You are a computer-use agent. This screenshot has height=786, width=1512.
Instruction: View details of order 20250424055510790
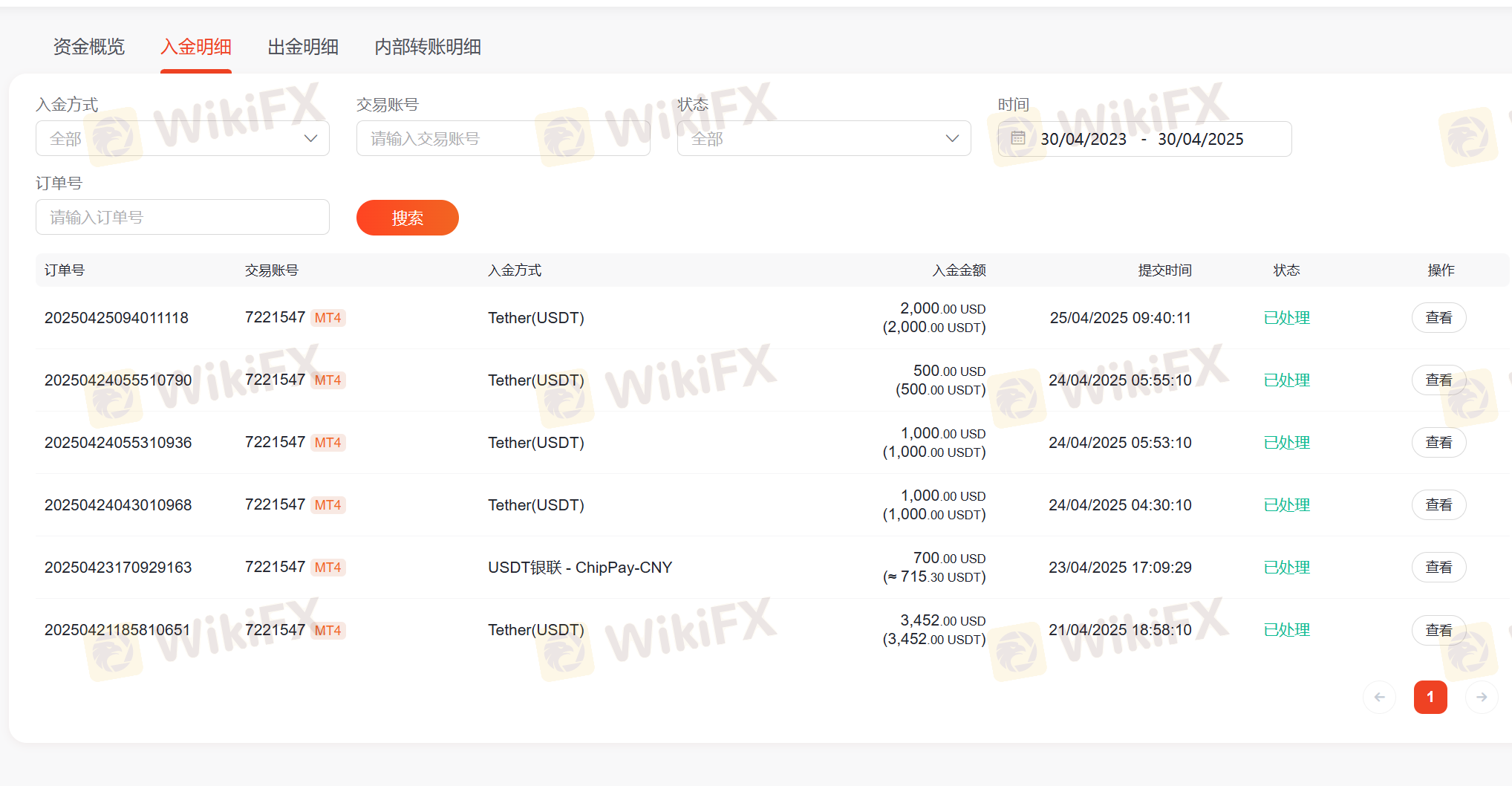(1438, 380)
